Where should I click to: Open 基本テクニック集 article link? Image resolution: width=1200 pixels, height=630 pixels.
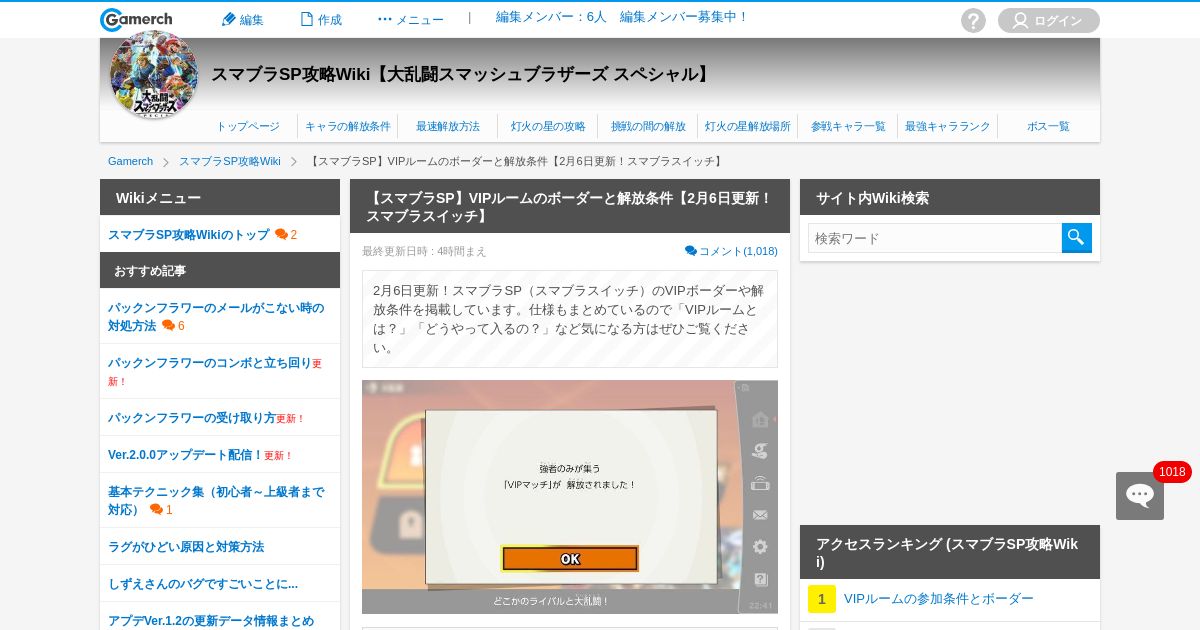click(216, 500)
